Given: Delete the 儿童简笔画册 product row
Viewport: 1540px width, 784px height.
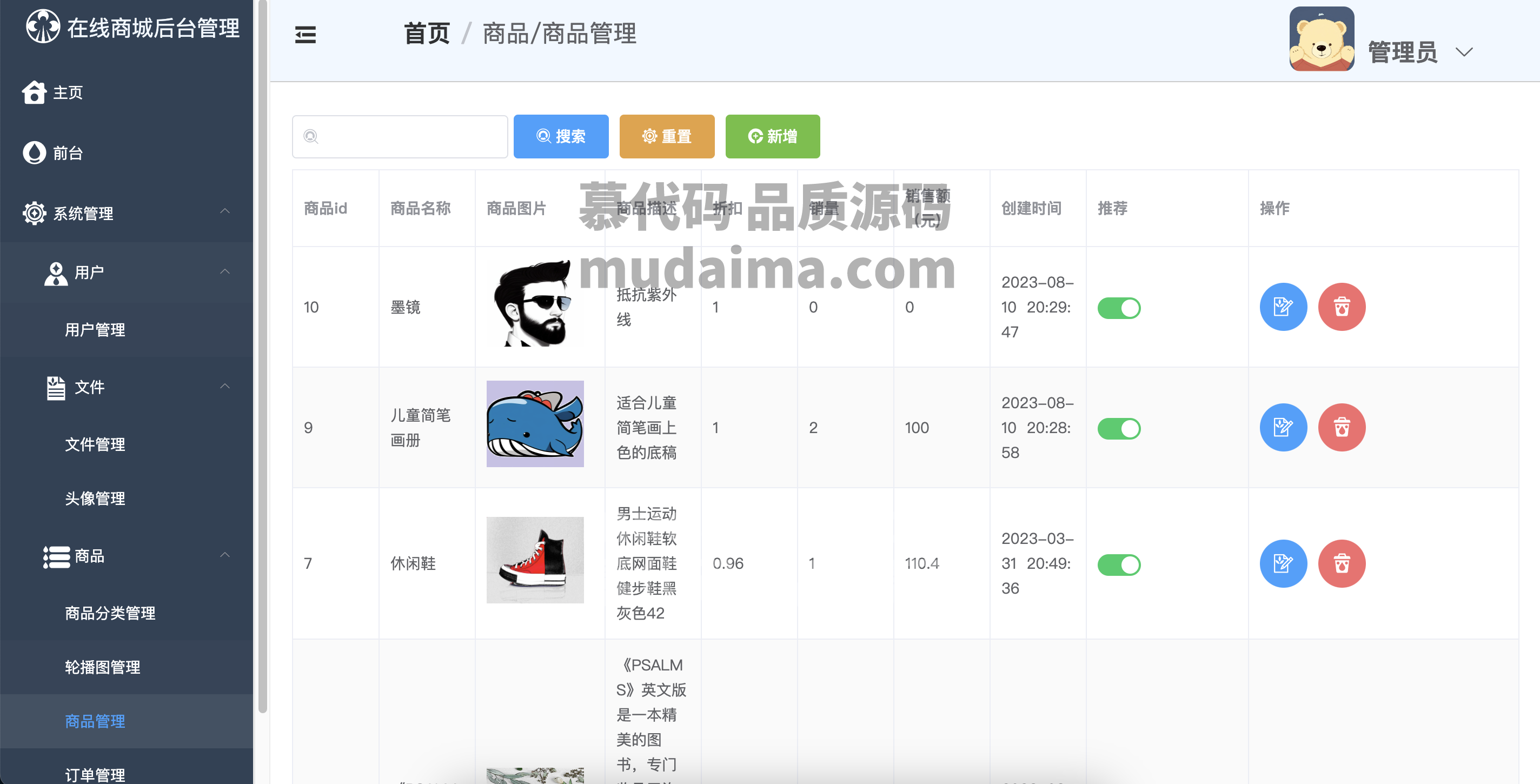Looking at the screenshot, I should point(1342,427).
